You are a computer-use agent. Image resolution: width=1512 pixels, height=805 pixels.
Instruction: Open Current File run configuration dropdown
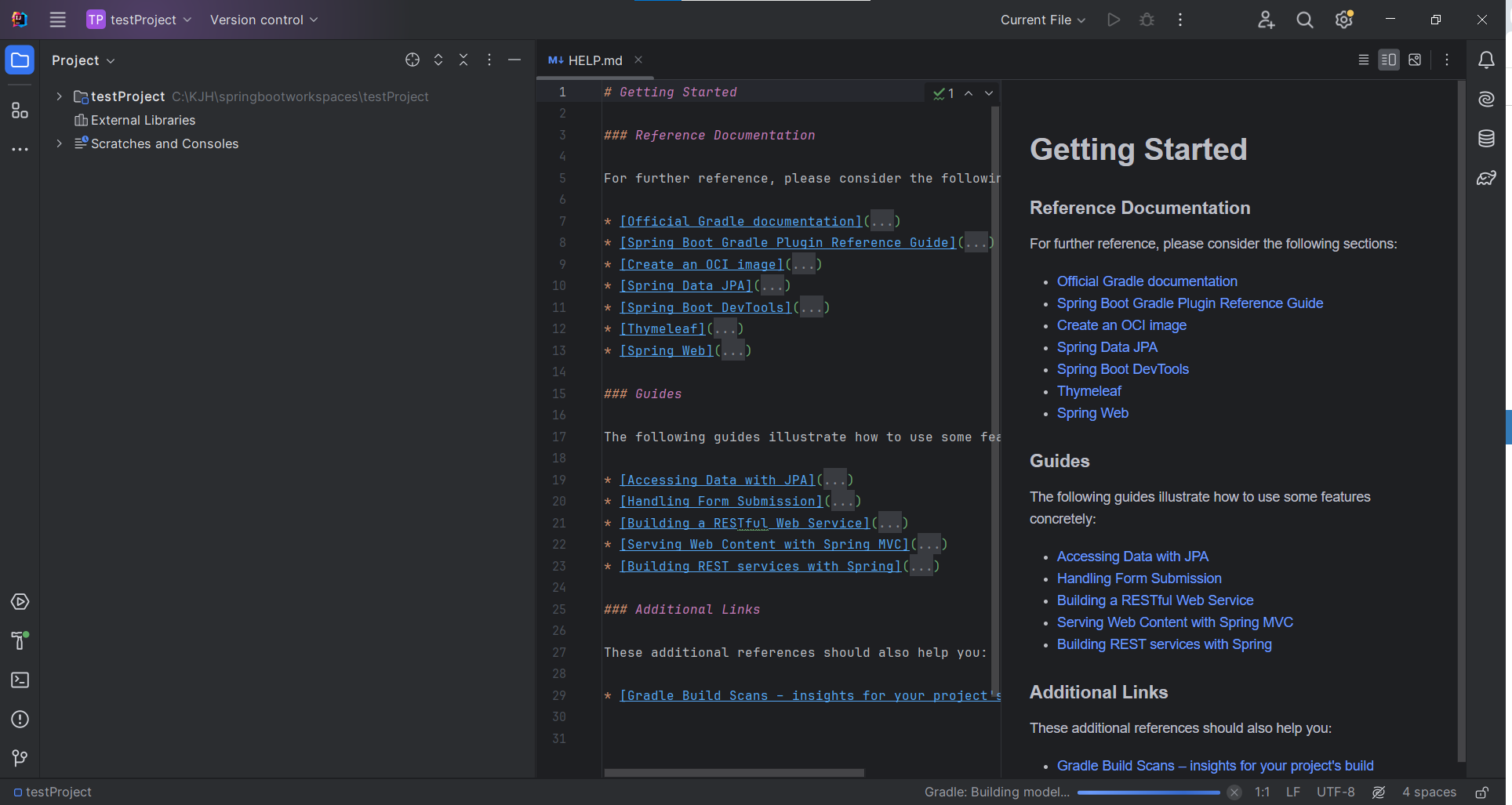click(1043, 20)
